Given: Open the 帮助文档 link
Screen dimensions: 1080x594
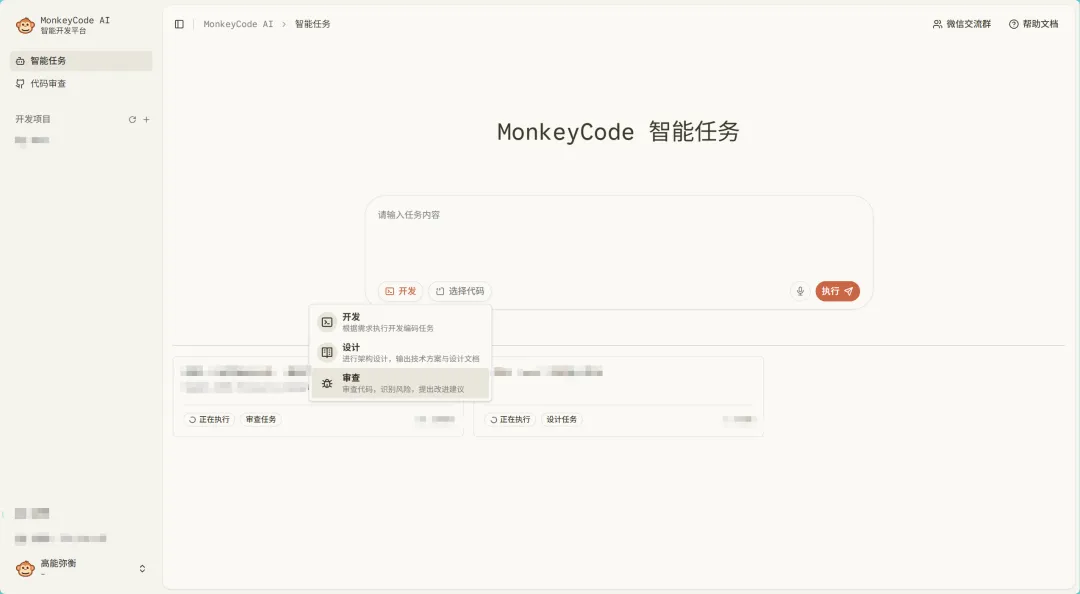Looking at the screenshot, I should click(x=1033, y=24).
